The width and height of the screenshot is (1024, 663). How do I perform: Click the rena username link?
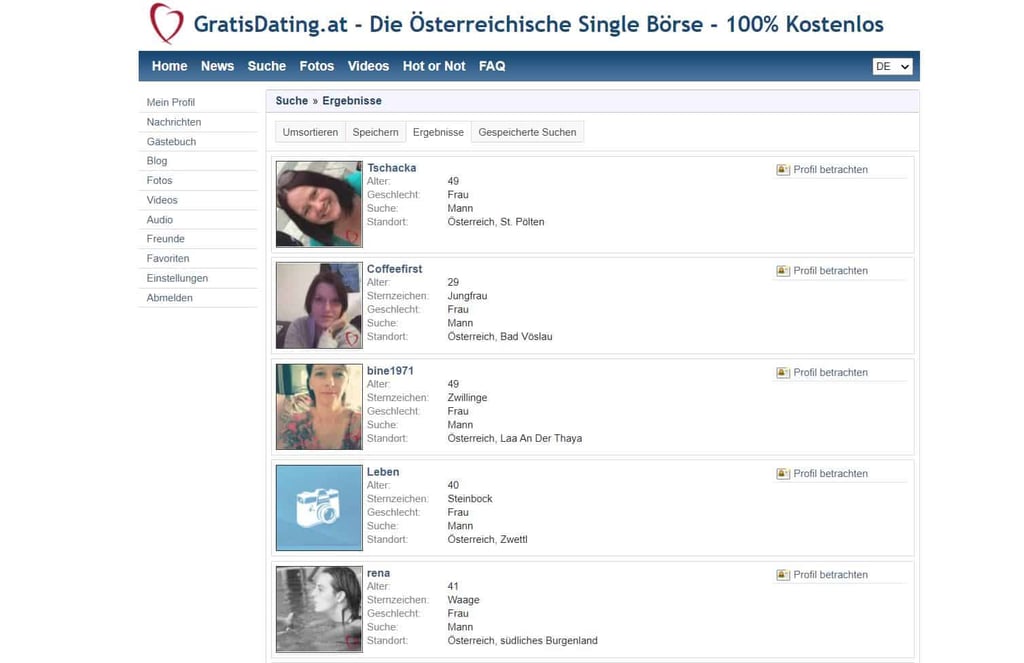(x=378, y=574)
